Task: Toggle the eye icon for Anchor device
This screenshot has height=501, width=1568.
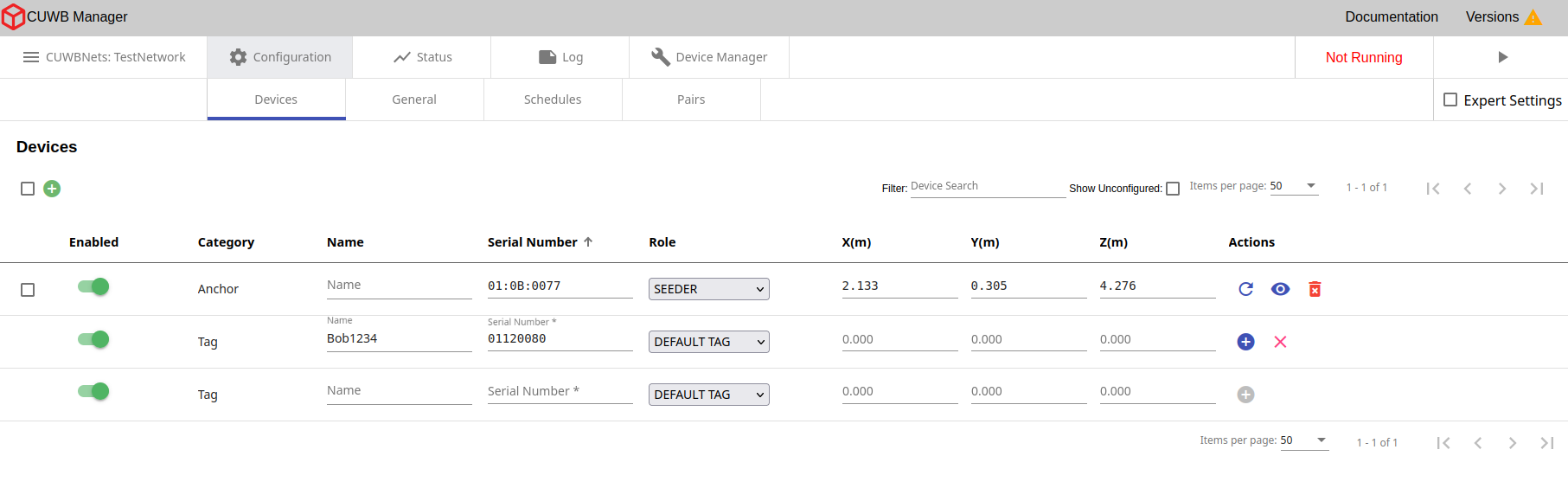Action: coord(1280,289)
